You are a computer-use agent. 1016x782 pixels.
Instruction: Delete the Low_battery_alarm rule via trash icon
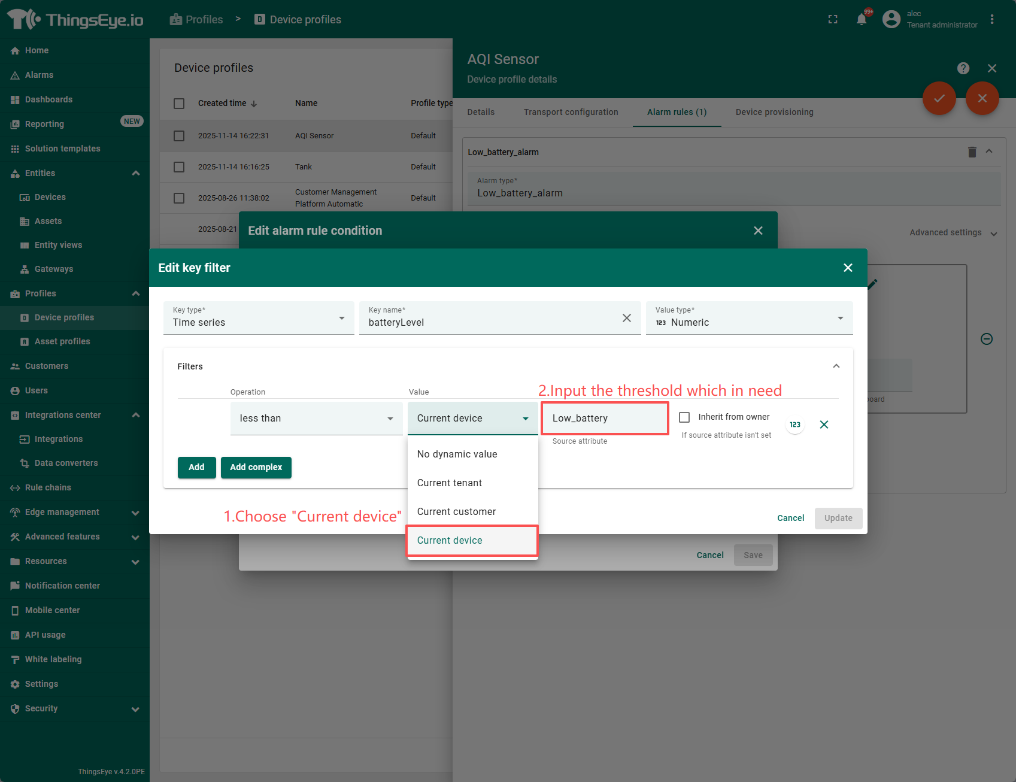971,152
